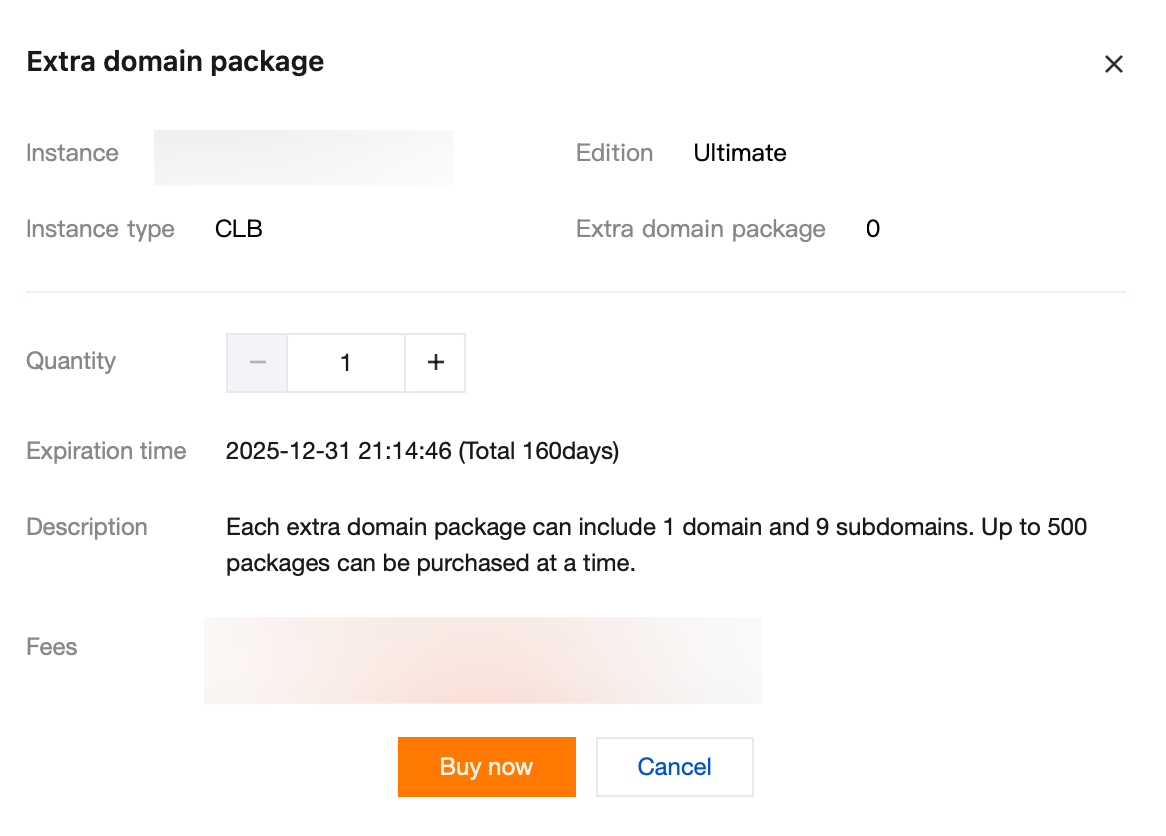1166x836 pixels.
Task: Click the blurred Fees amount area
Action: [482, 660]
